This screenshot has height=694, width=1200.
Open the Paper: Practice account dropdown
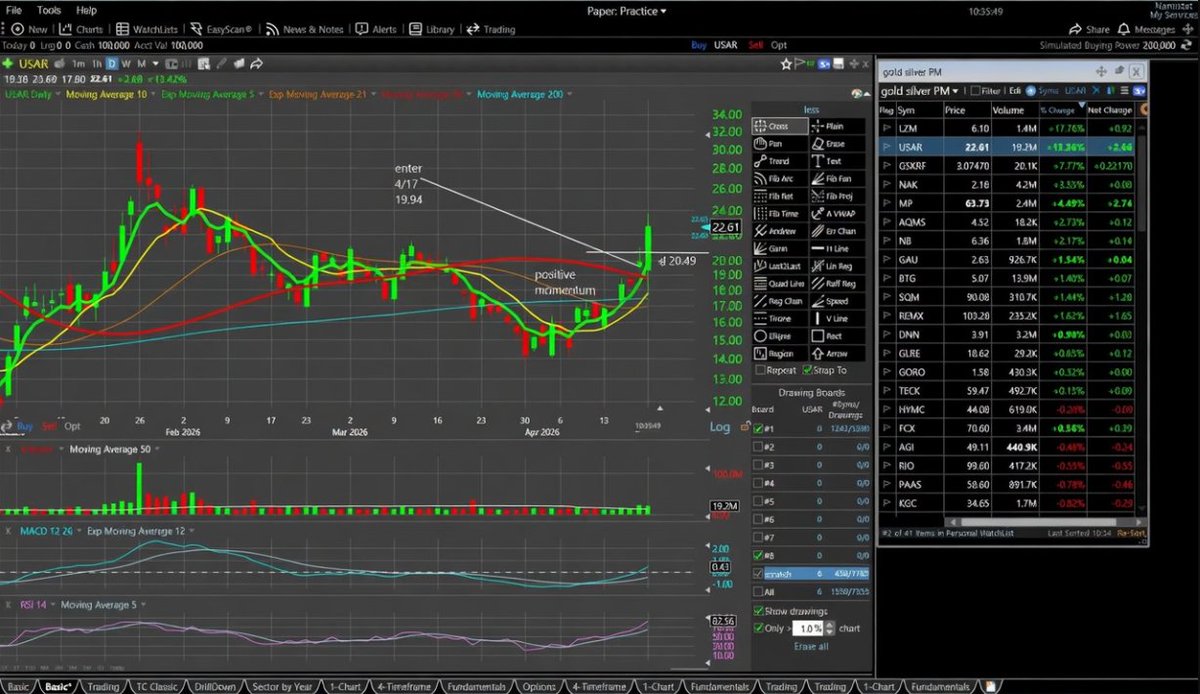[x=626, y=11]
